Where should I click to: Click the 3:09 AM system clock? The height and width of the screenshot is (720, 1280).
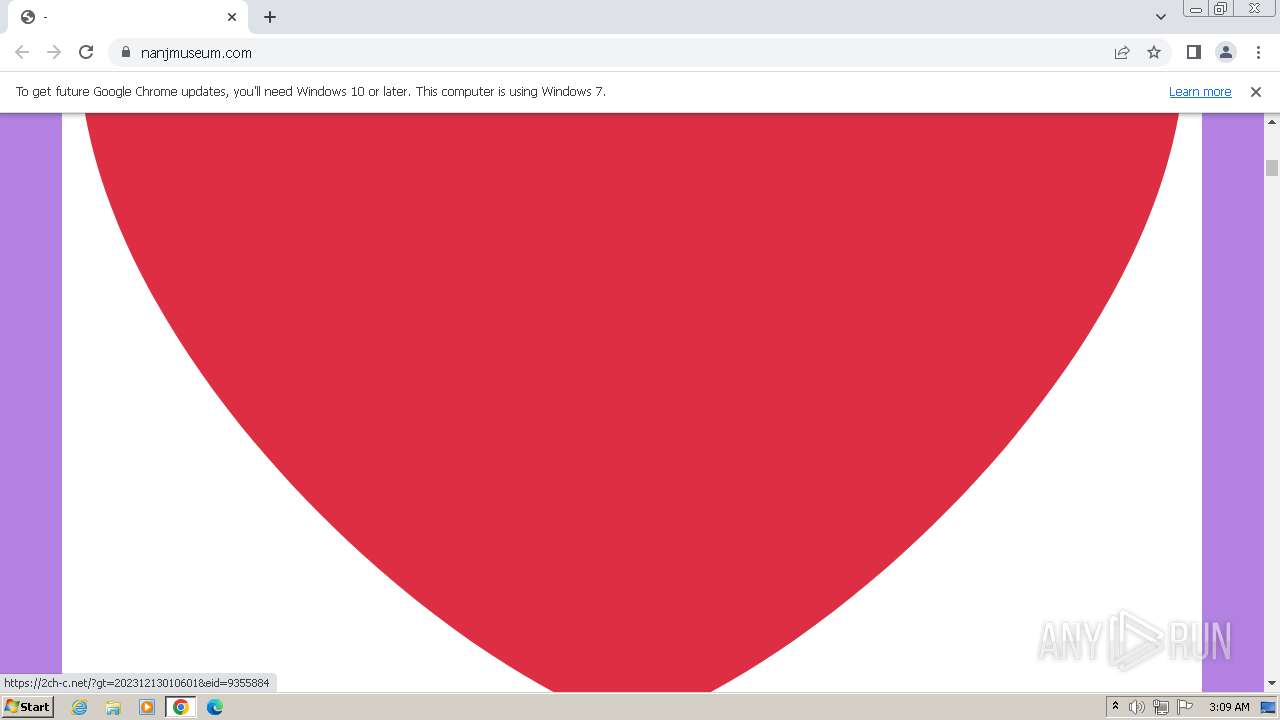point(1229,707)
